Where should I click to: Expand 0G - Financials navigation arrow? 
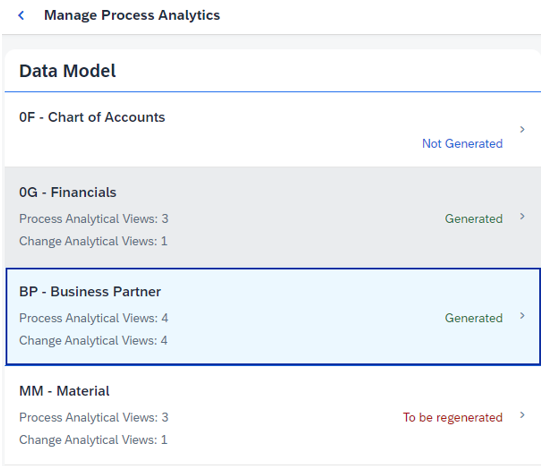pyautogui.click(x=522, y=216)
